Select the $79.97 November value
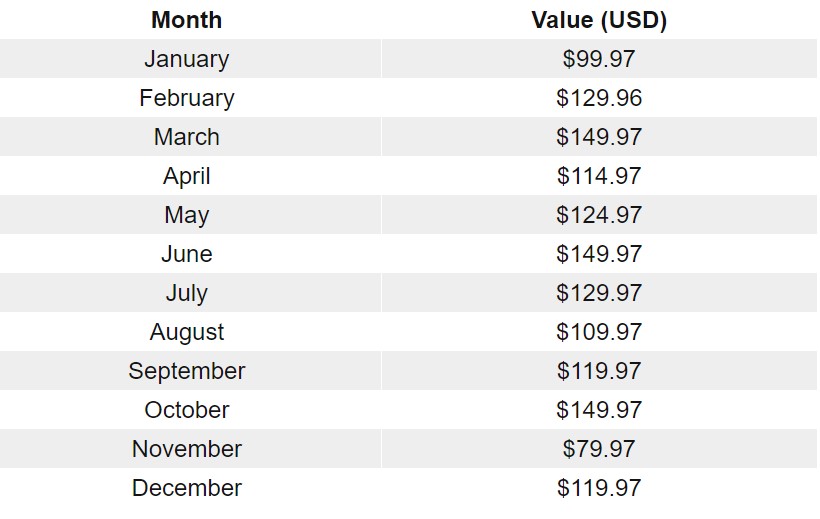 [599, 449]
